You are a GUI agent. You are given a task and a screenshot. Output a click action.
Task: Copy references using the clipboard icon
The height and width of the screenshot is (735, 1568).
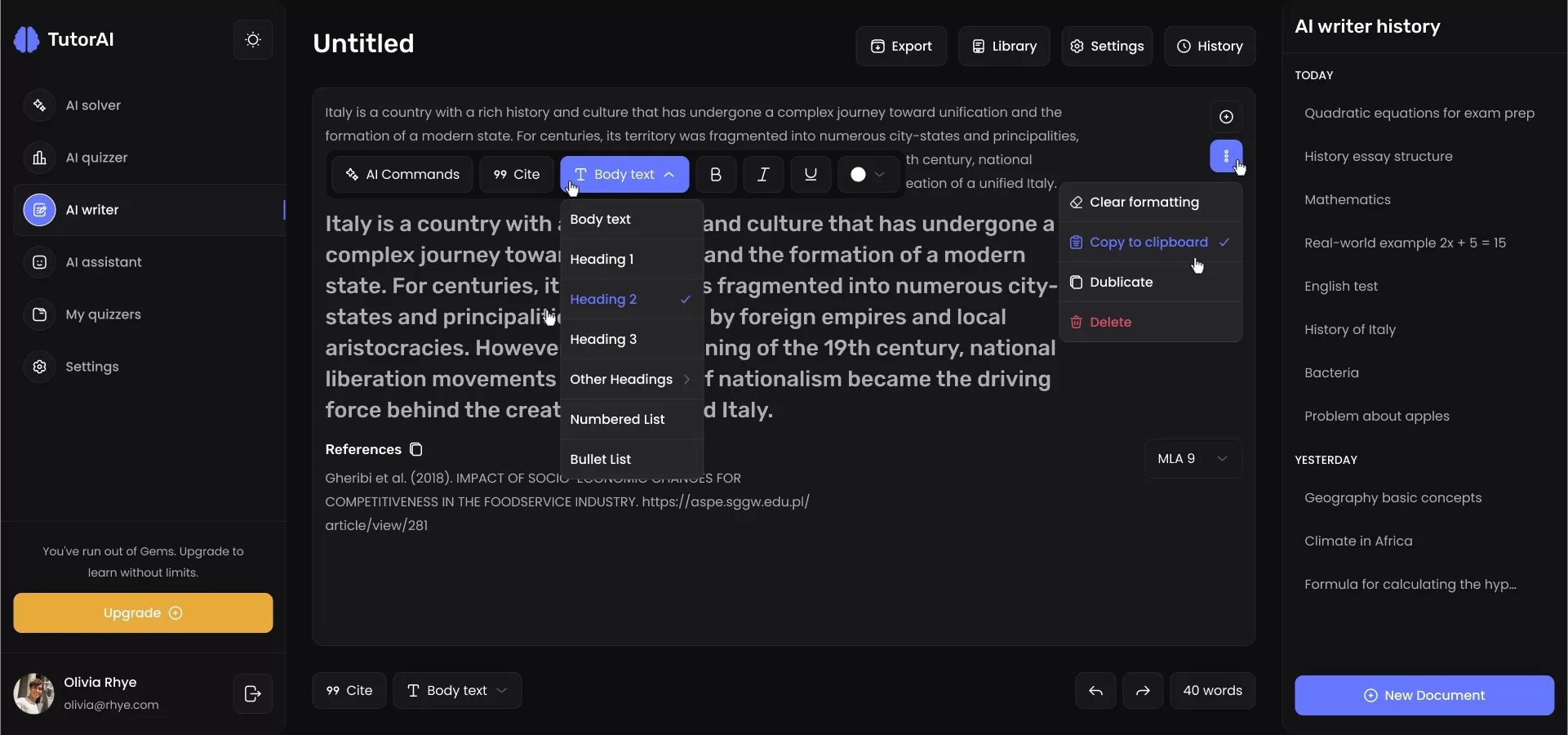click(416, 450)
